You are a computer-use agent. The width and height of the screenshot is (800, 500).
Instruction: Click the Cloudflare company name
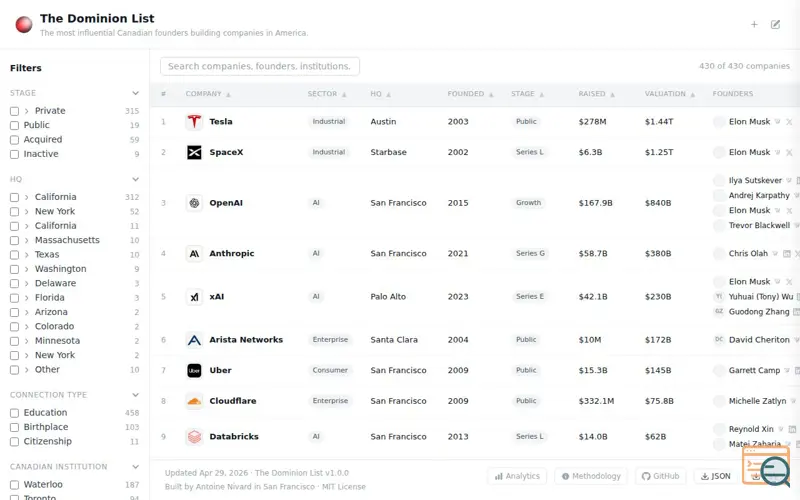coord(233,401)
